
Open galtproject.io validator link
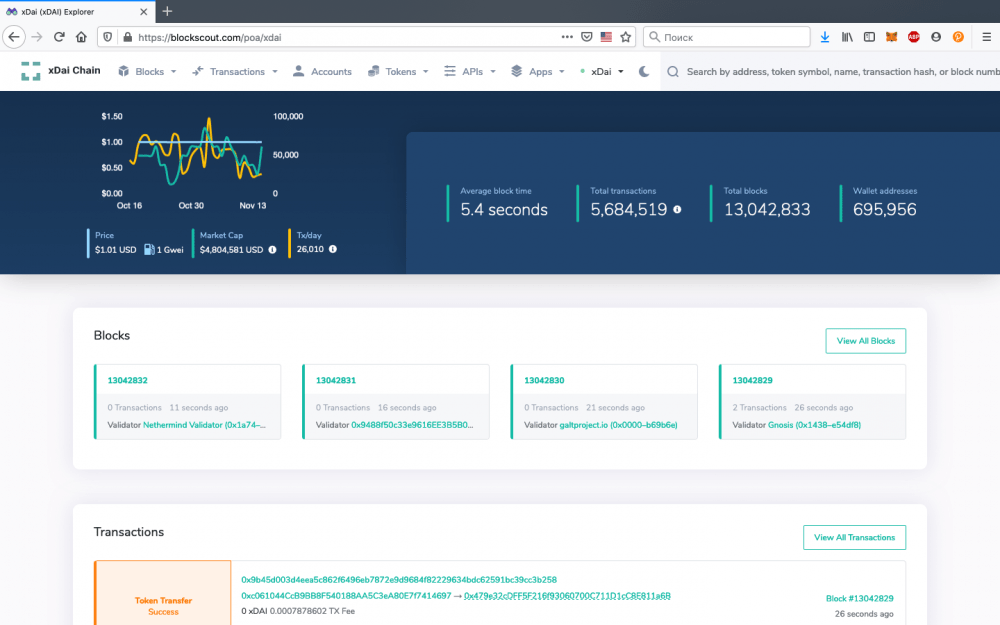(619, 425)
